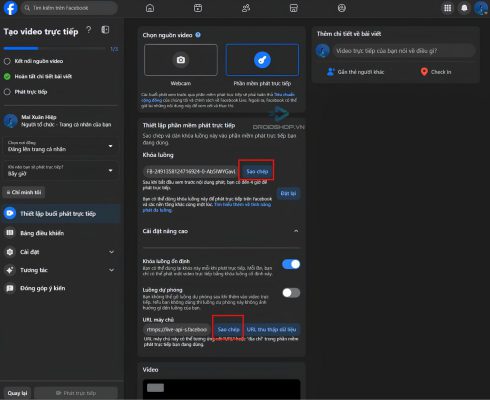490x400 pixels.
Task: Click the Đóng góp ý kiến feedback icon
Action: pos(10,288)
